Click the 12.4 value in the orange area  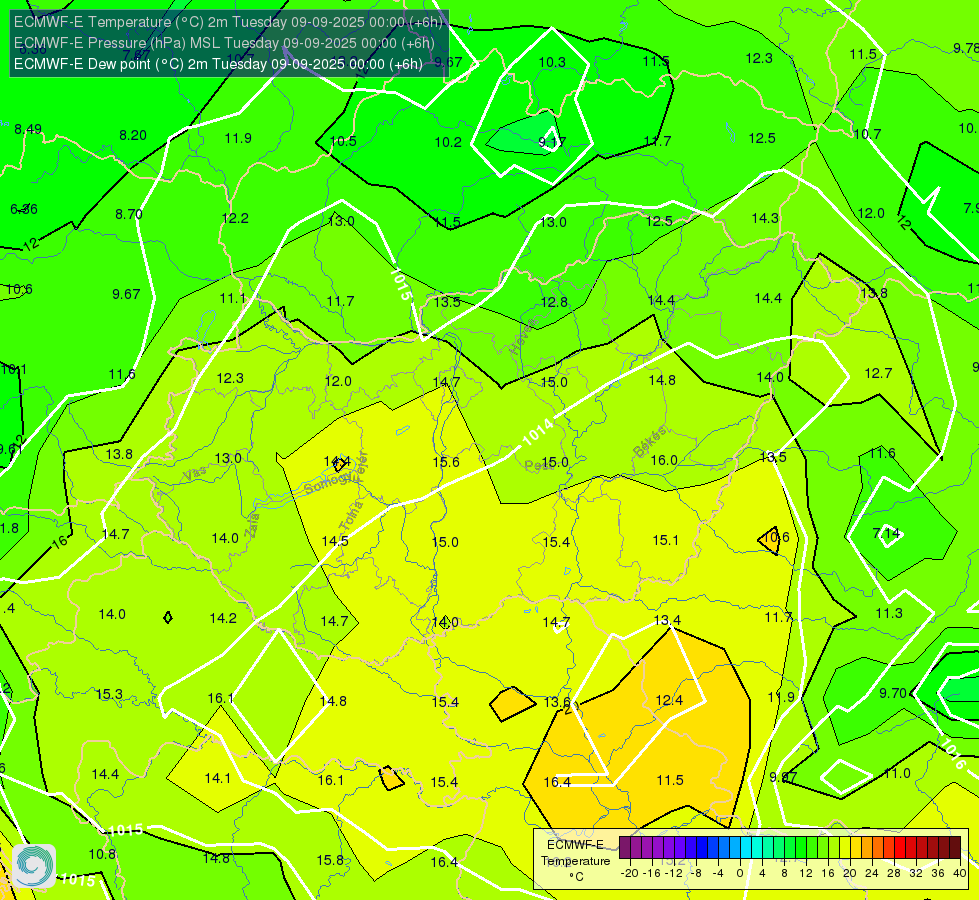pos(669,701)
